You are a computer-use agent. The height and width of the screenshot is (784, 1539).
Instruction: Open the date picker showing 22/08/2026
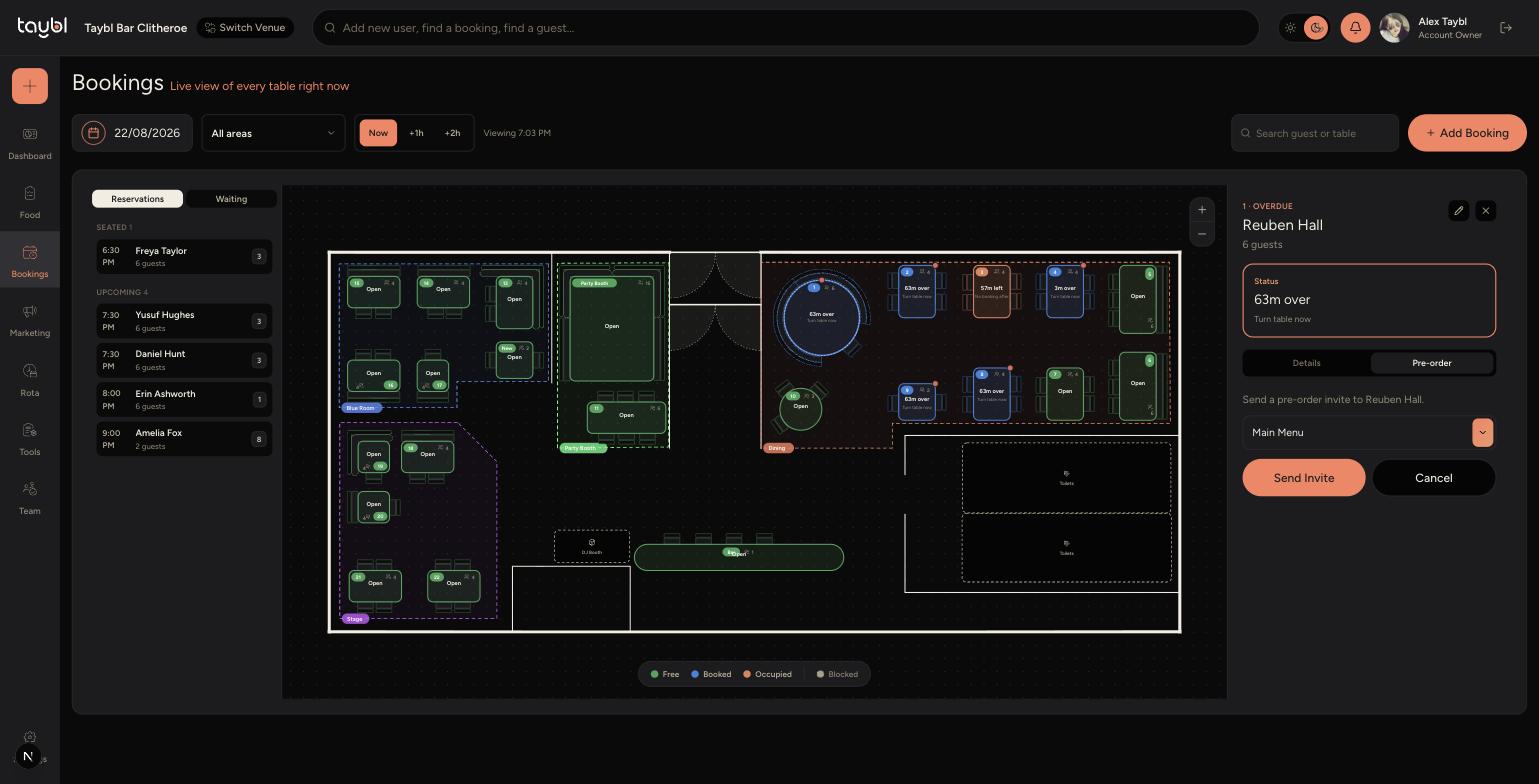pos(132,133)
